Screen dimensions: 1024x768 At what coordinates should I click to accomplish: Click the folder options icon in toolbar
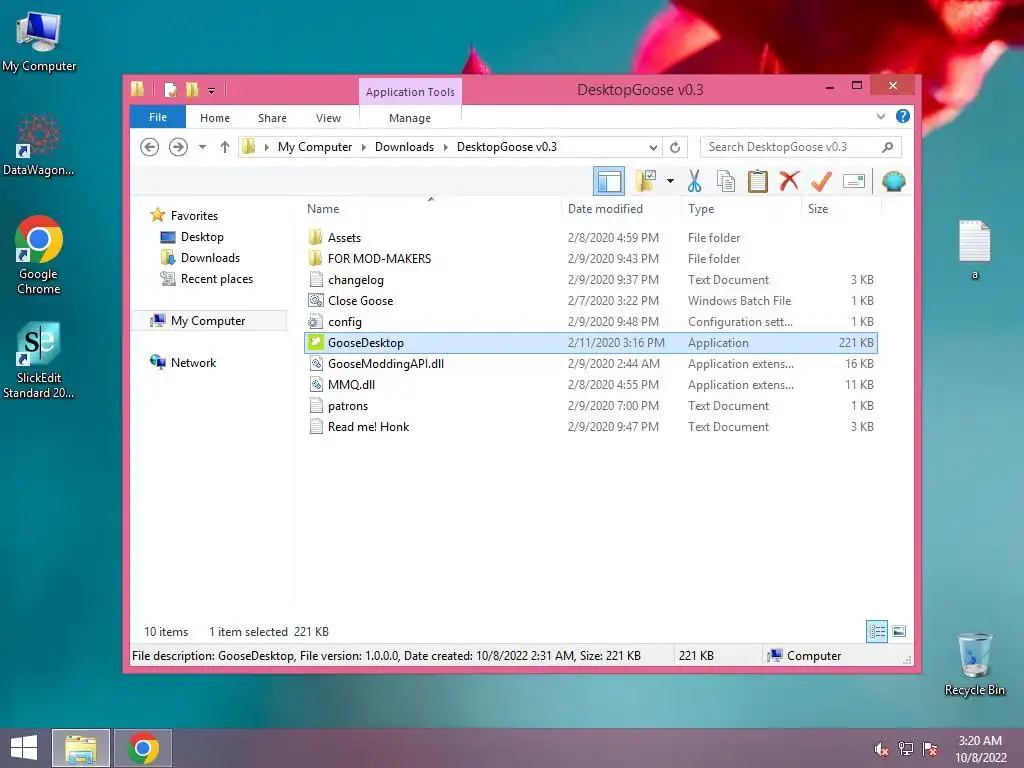[646, 182]
